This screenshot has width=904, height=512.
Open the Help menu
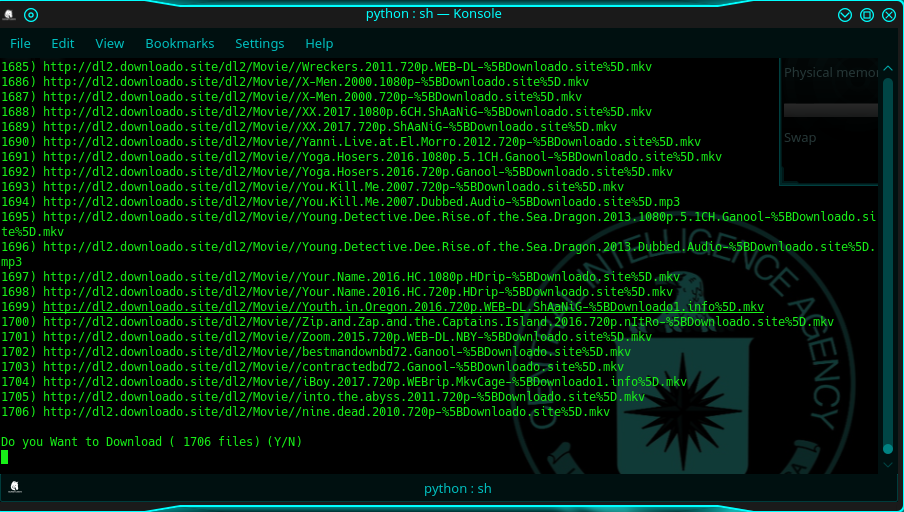319,44
